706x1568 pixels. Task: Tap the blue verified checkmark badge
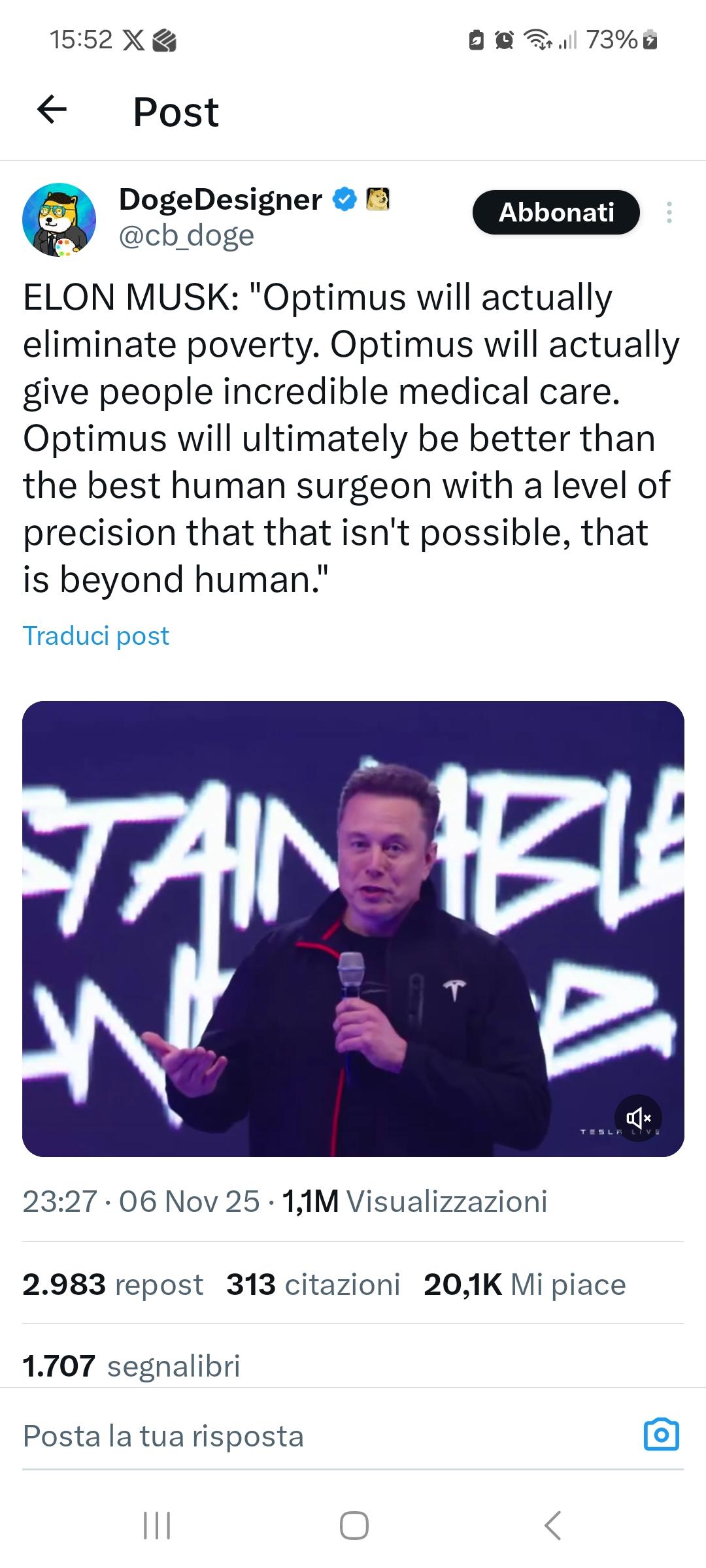[345, 199]
